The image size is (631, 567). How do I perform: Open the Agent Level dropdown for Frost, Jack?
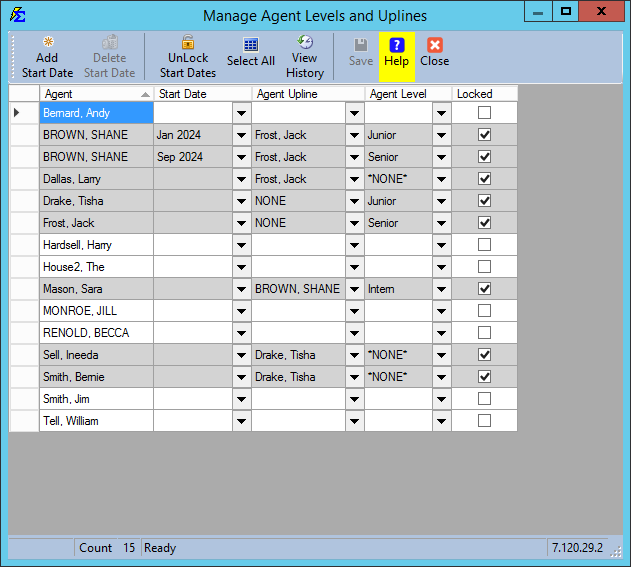[x=441, y=223]
